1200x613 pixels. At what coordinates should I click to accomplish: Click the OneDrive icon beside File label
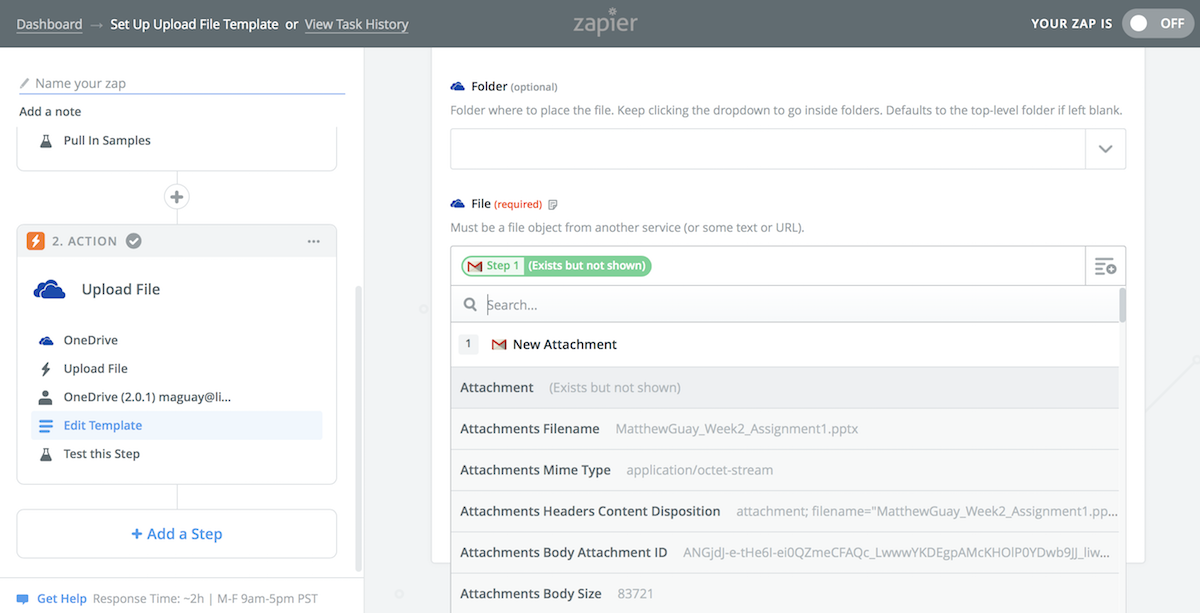click(x=458, y=204)
